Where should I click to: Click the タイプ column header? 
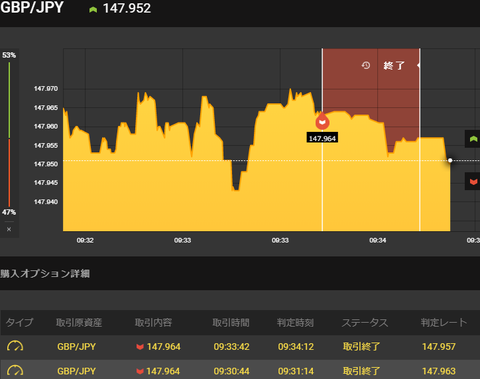[19, 322]
